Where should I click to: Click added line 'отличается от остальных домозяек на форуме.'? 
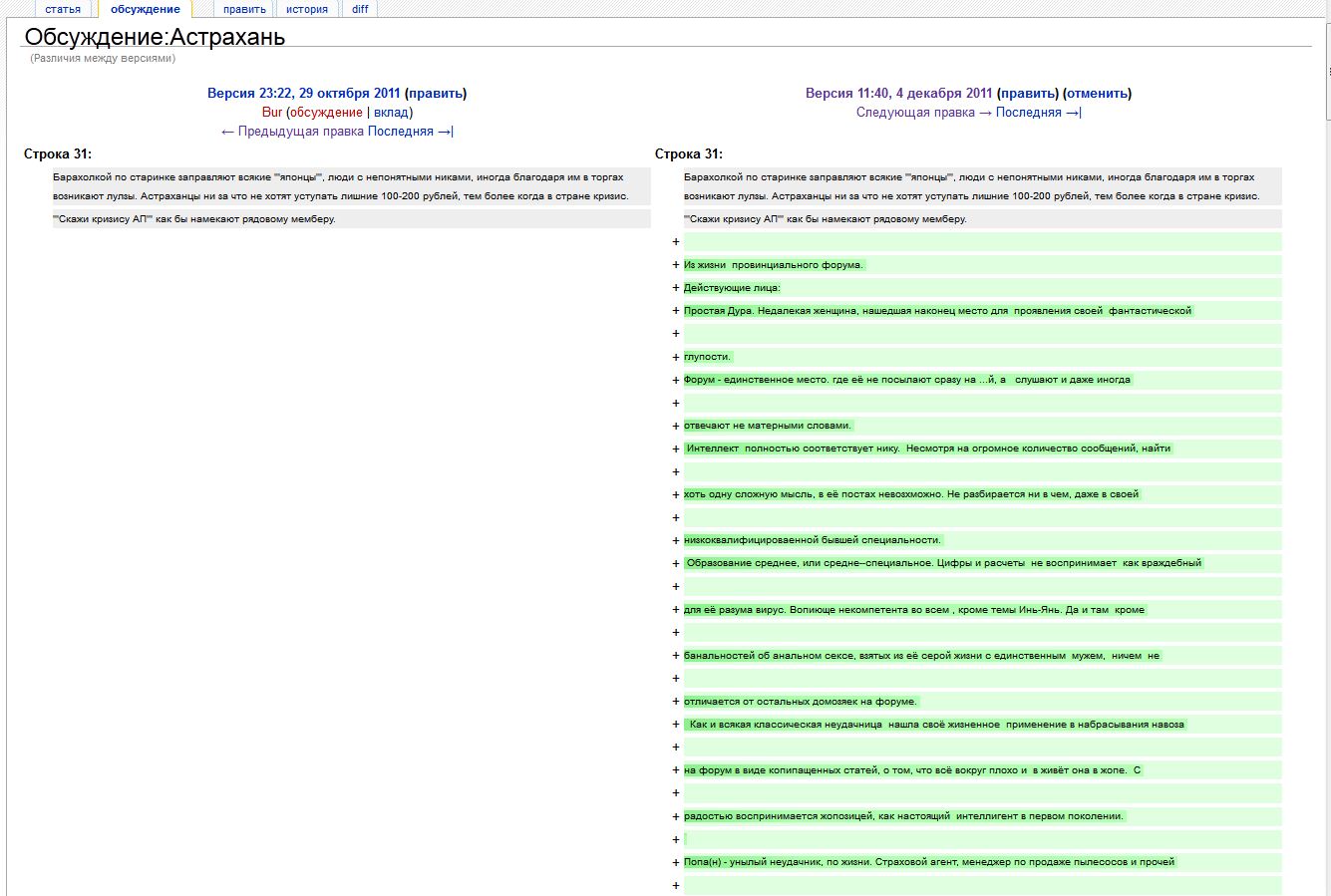[x=982, y=702]
